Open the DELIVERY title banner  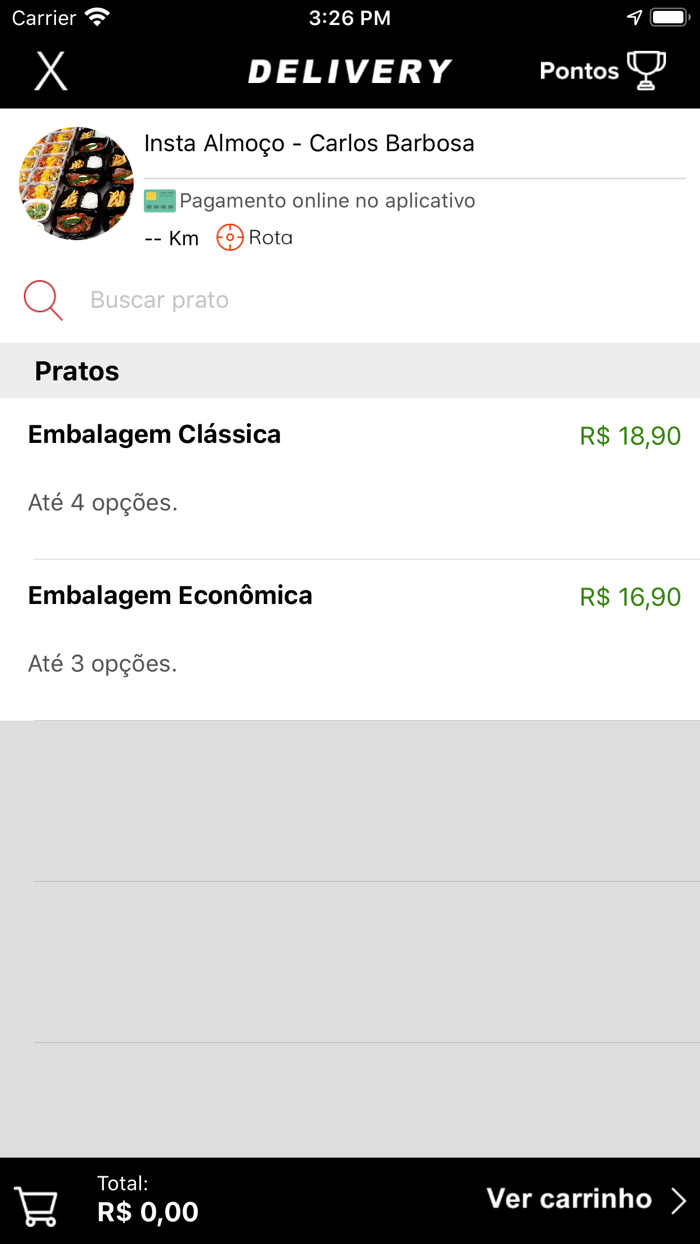pos(350,70)
